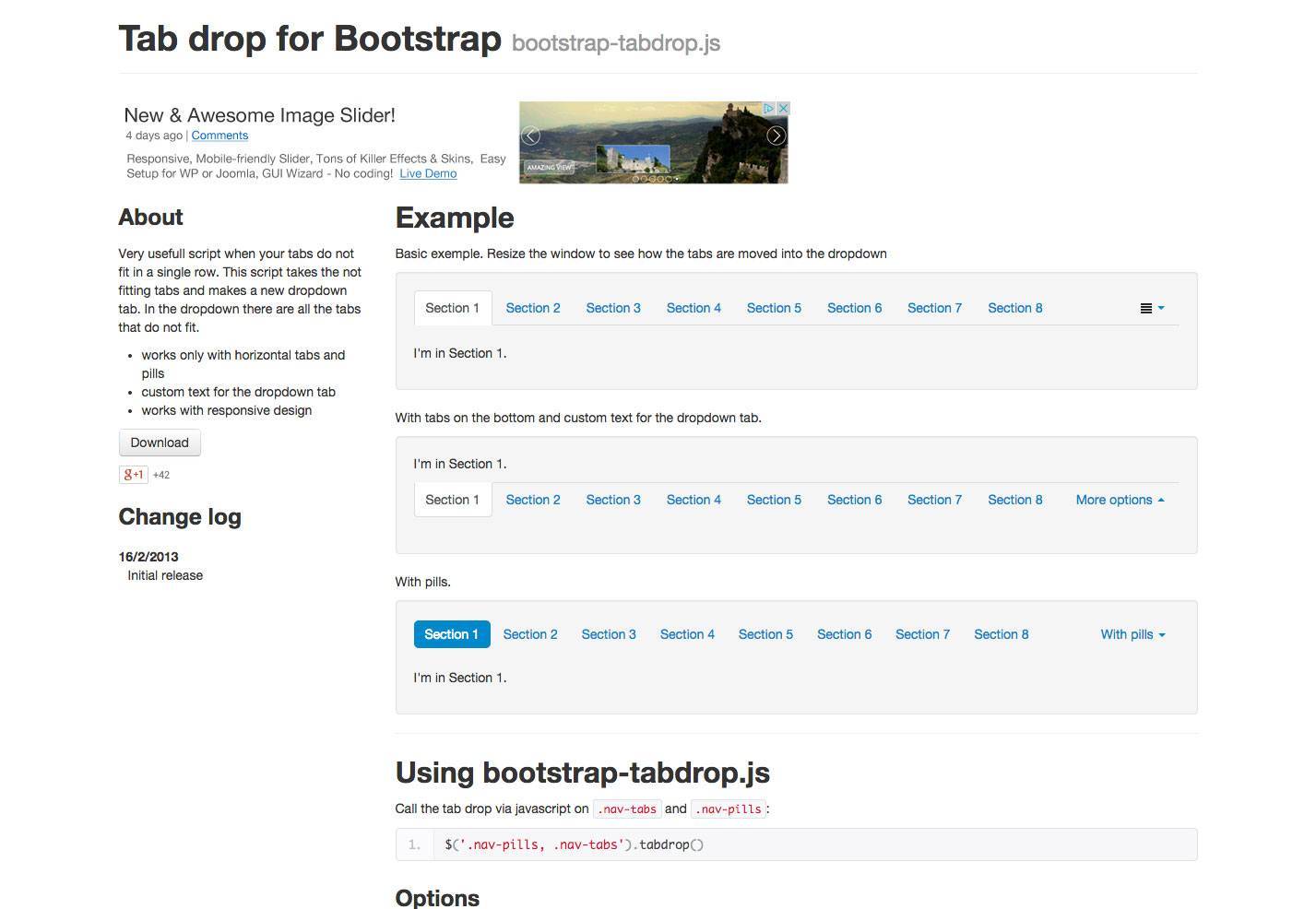Click the ad slider preview image

(x=654, y=142)
